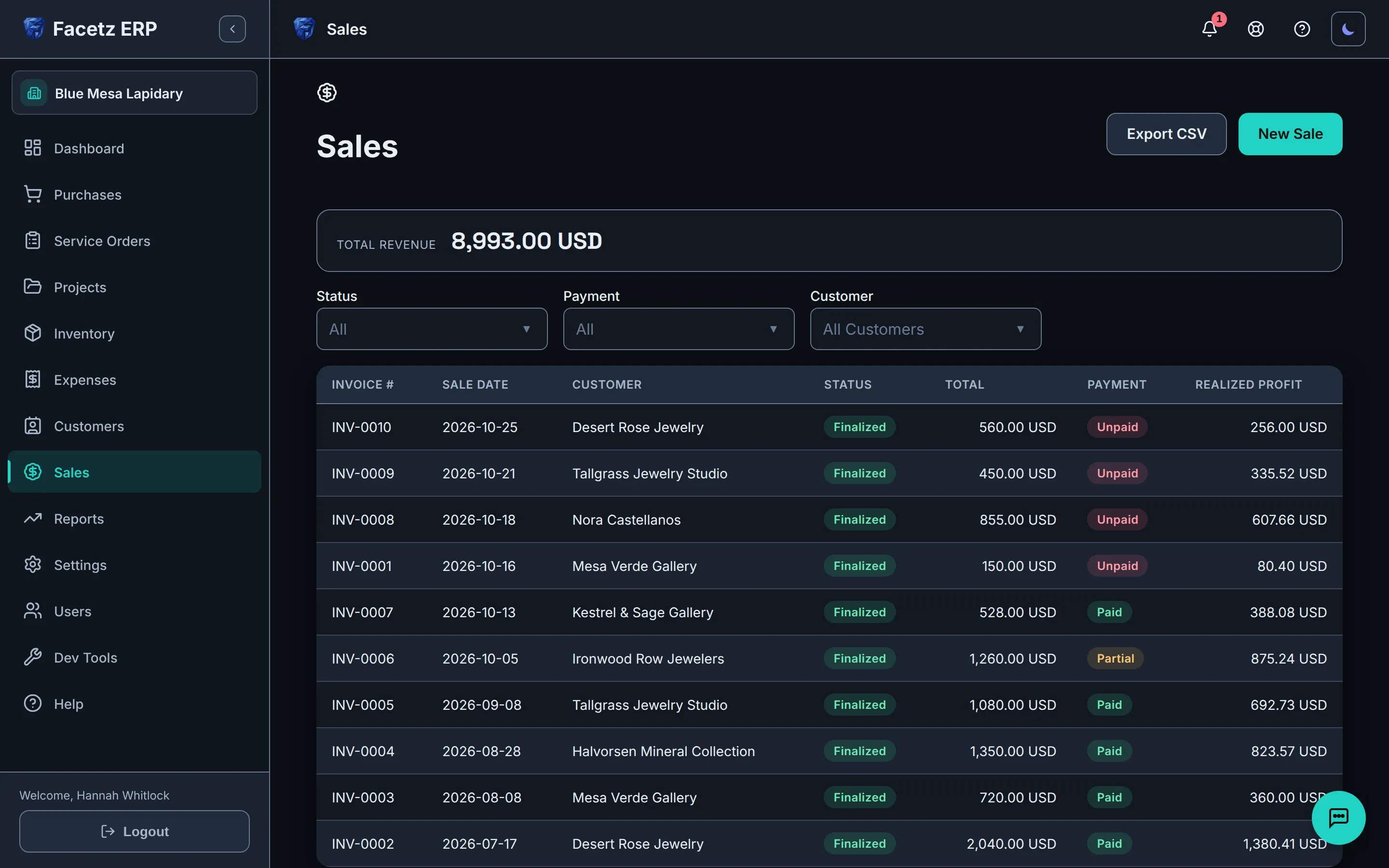
Task: Click New Sale button
Action: coord(1290,134)
